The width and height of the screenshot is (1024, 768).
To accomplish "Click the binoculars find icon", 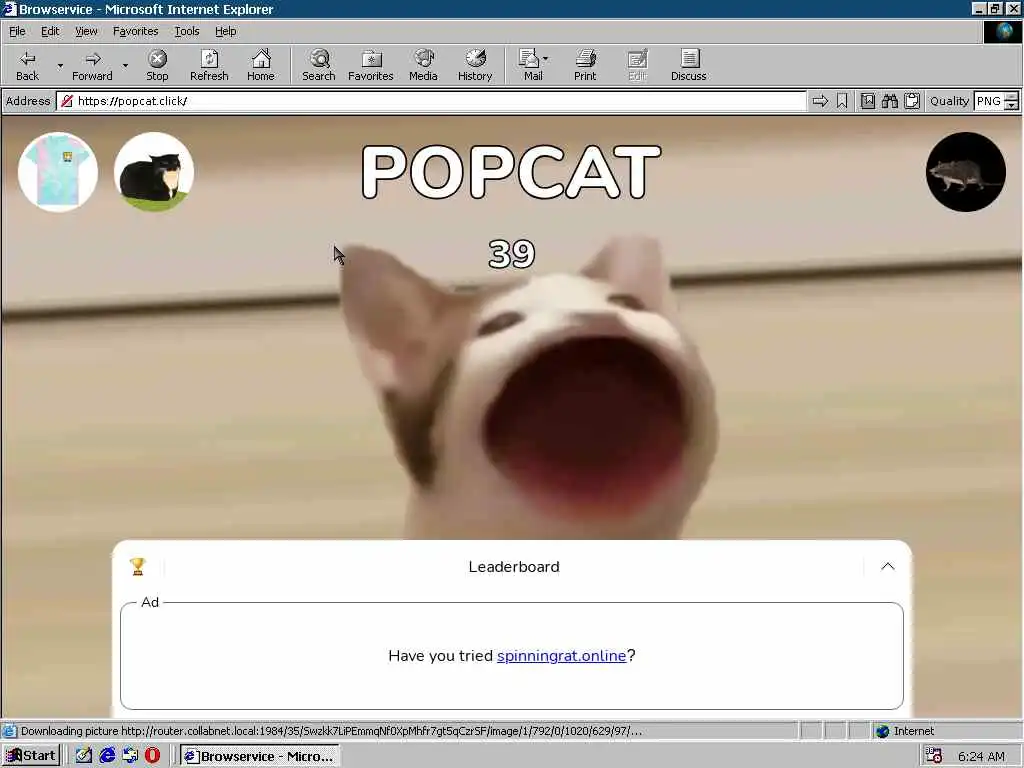I will click(889, 101).
